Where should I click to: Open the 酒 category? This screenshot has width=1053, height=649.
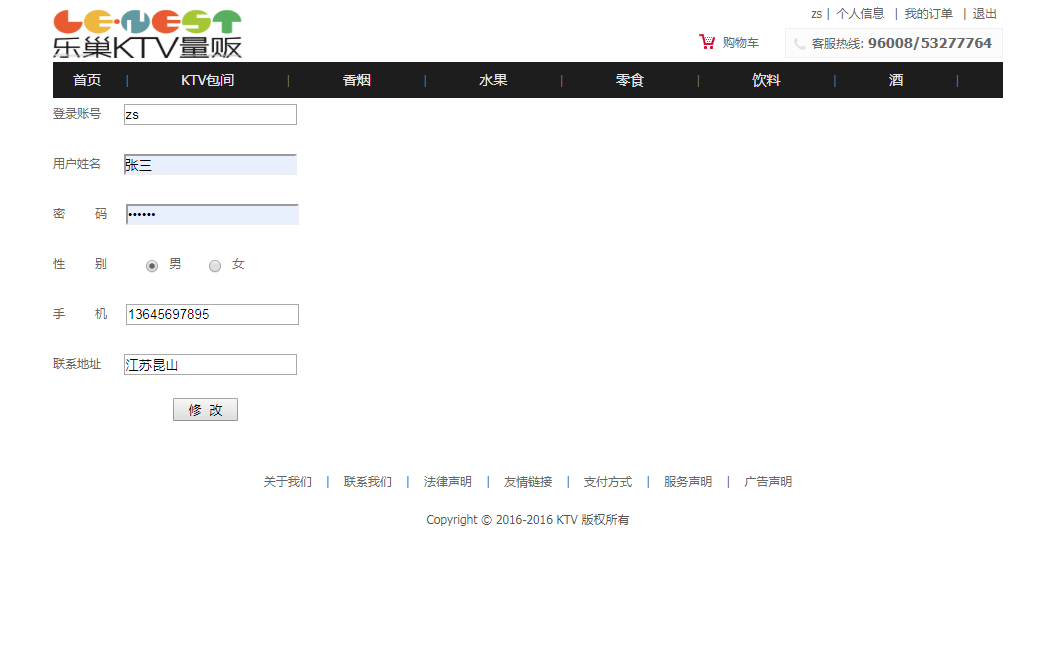coord(896,80)
